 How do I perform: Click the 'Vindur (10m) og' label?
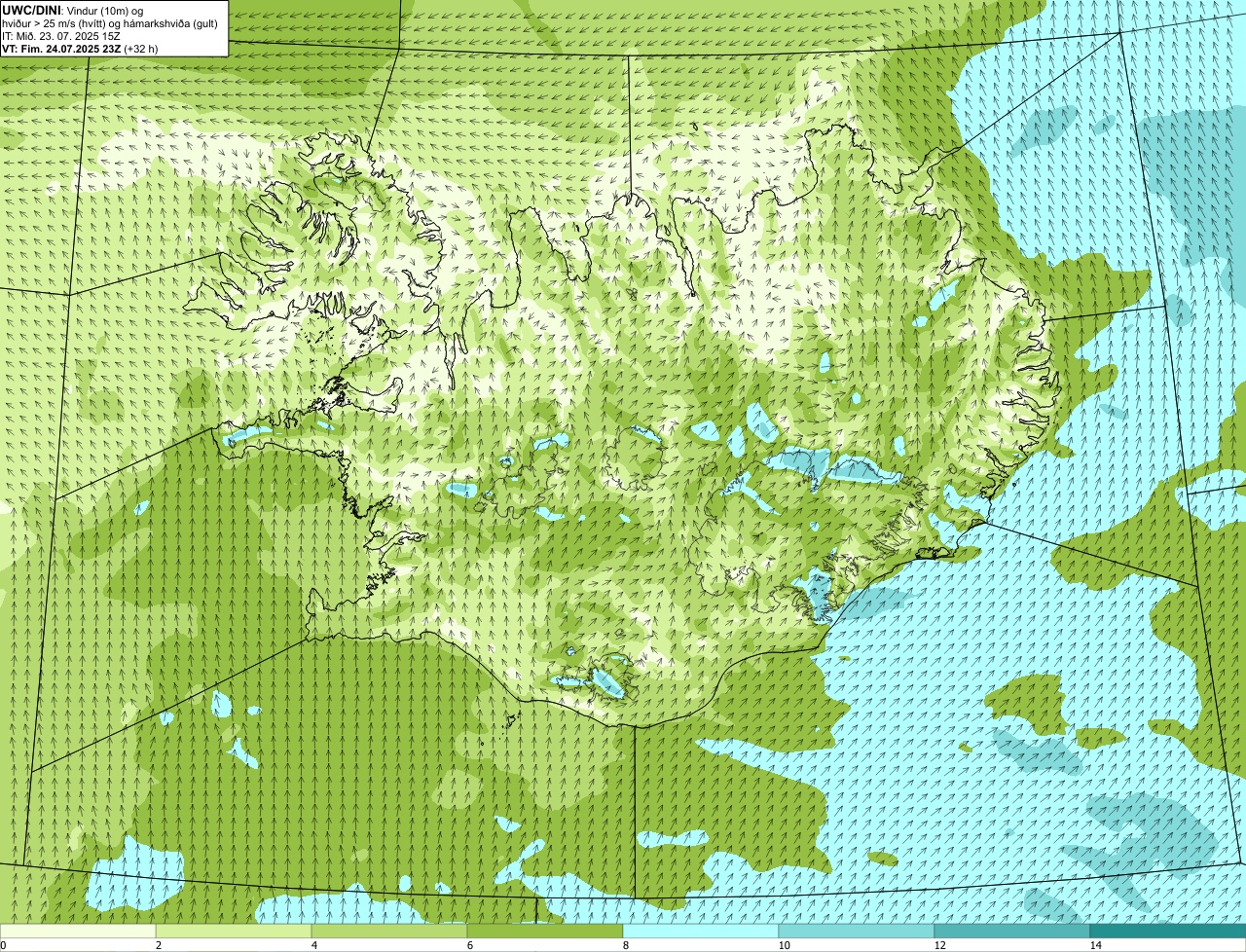(104, 10)
